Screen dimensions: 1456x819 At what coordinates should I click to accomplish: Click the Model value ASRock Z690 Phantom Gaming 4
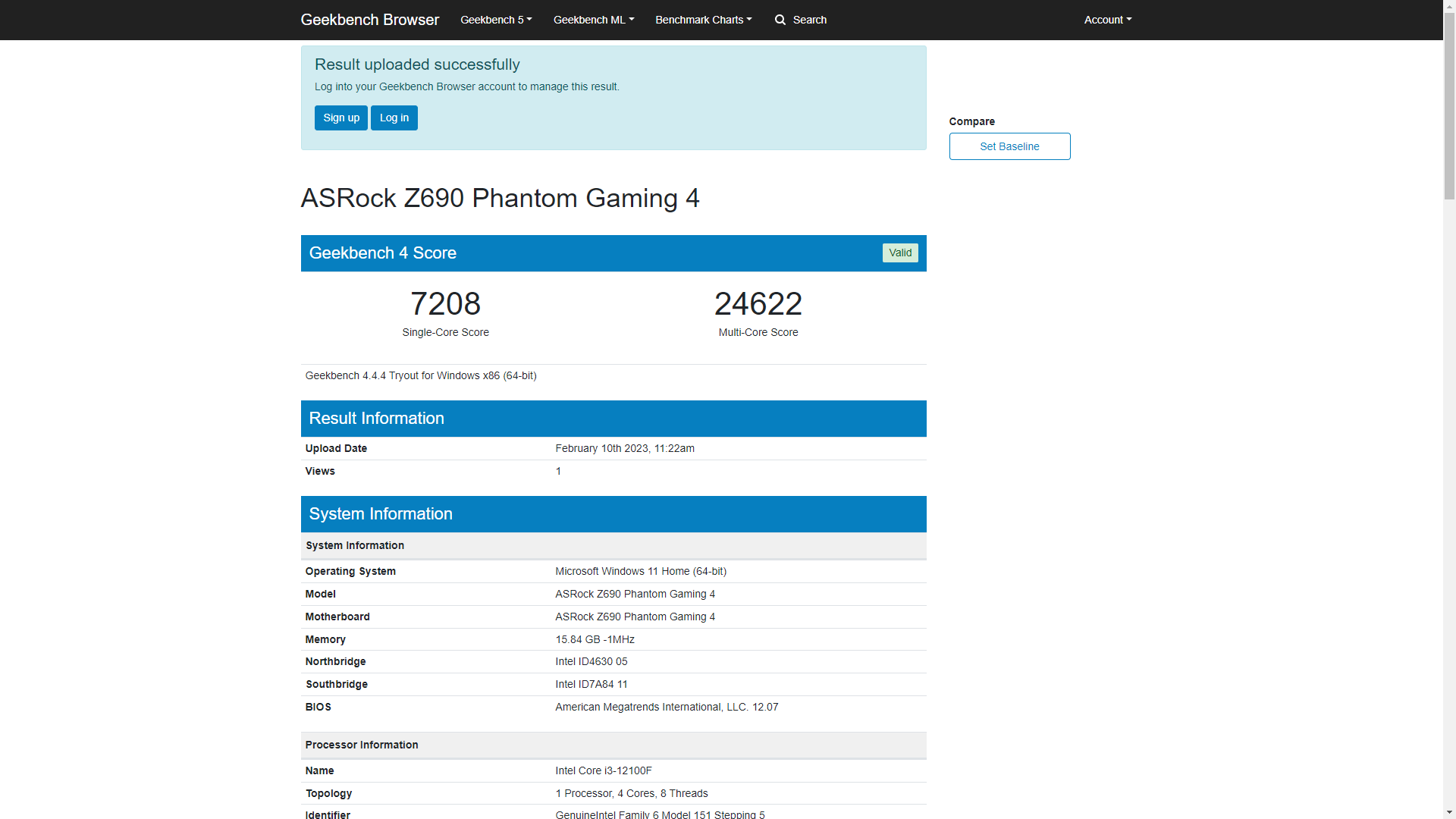(635, 594)
